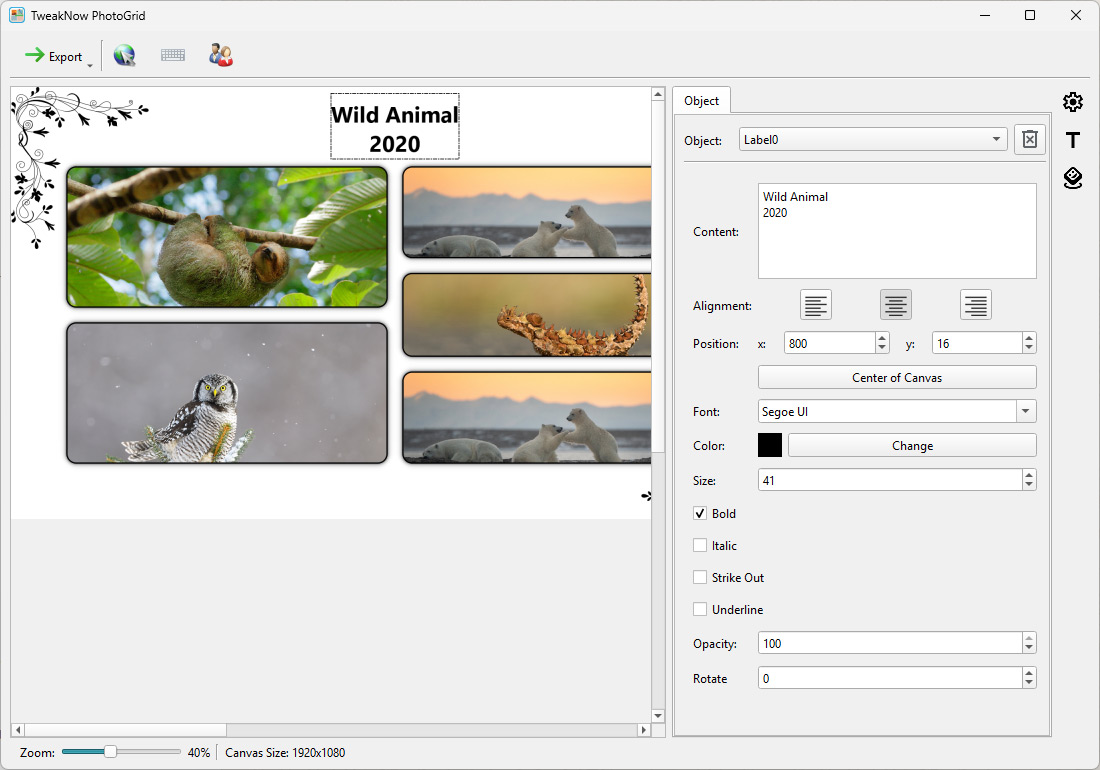The image size is (1100, 770).
Task: Open the settings gear sidebar icon
Action: 1072,102
